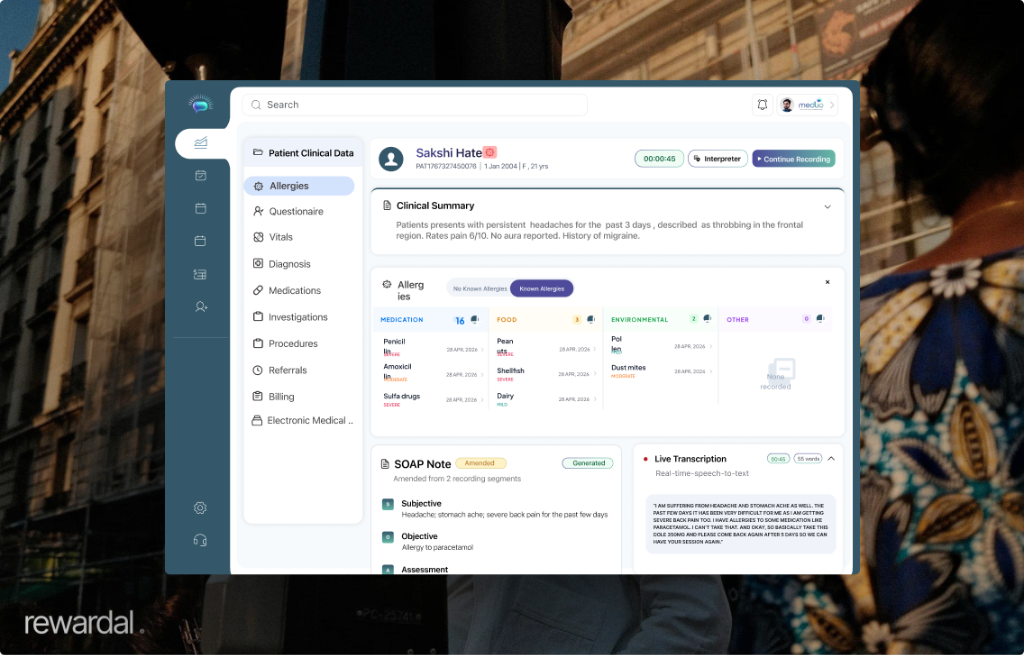The image size is (1024, 655).
Task: Expand the Dairy allergy entry chevron
Action: (595, 399)
